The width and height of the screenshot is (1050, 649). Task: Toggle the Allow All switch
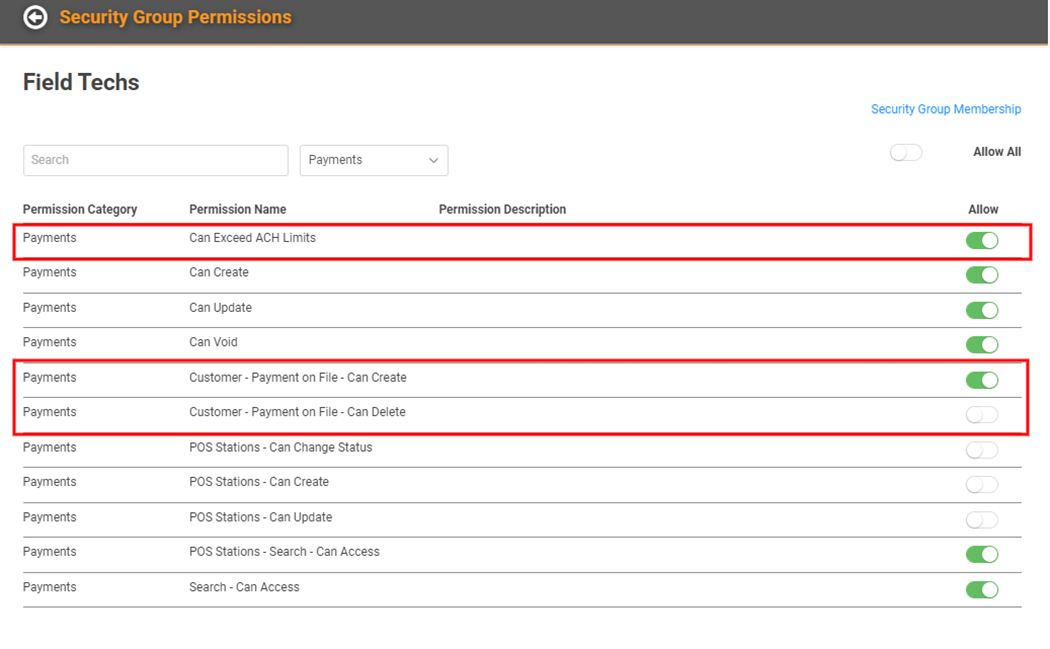click(906, 152)
